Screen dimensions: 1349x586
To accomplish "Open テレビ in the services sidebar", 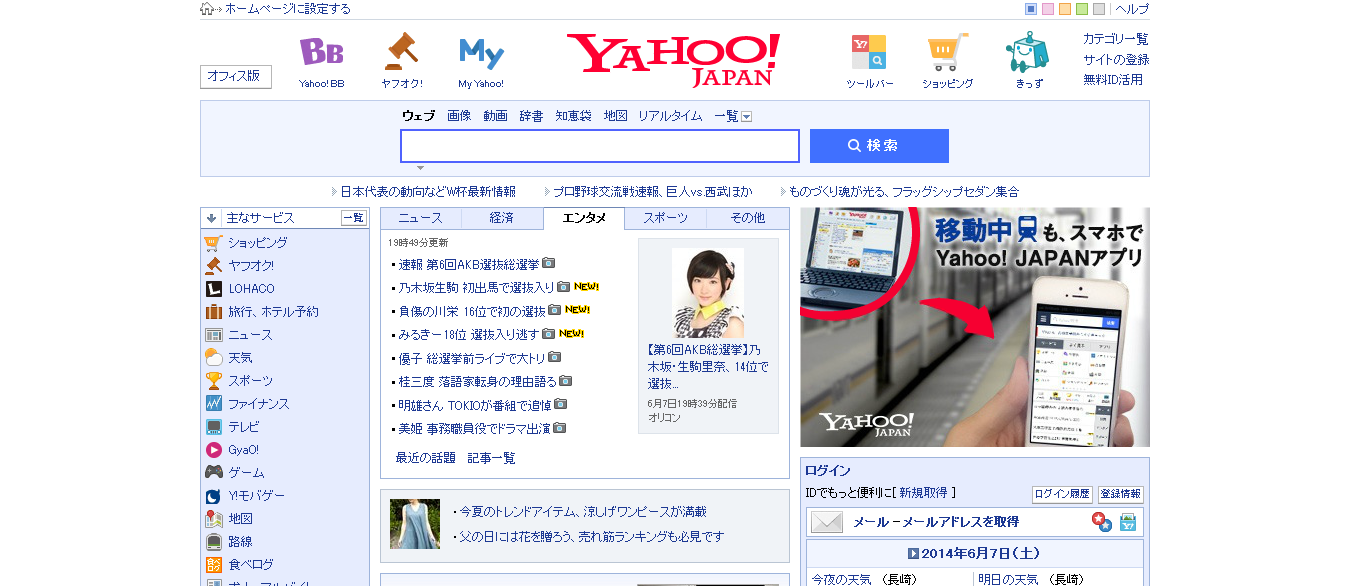I will pos(243,427).
